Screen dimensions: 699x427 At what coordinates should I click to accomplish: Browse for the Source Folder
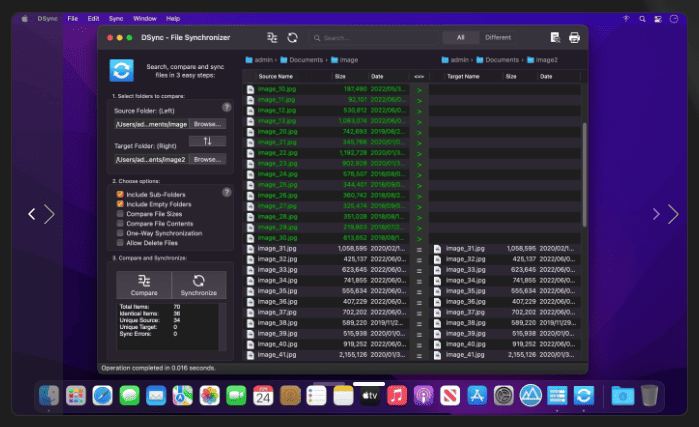(207, 124)
